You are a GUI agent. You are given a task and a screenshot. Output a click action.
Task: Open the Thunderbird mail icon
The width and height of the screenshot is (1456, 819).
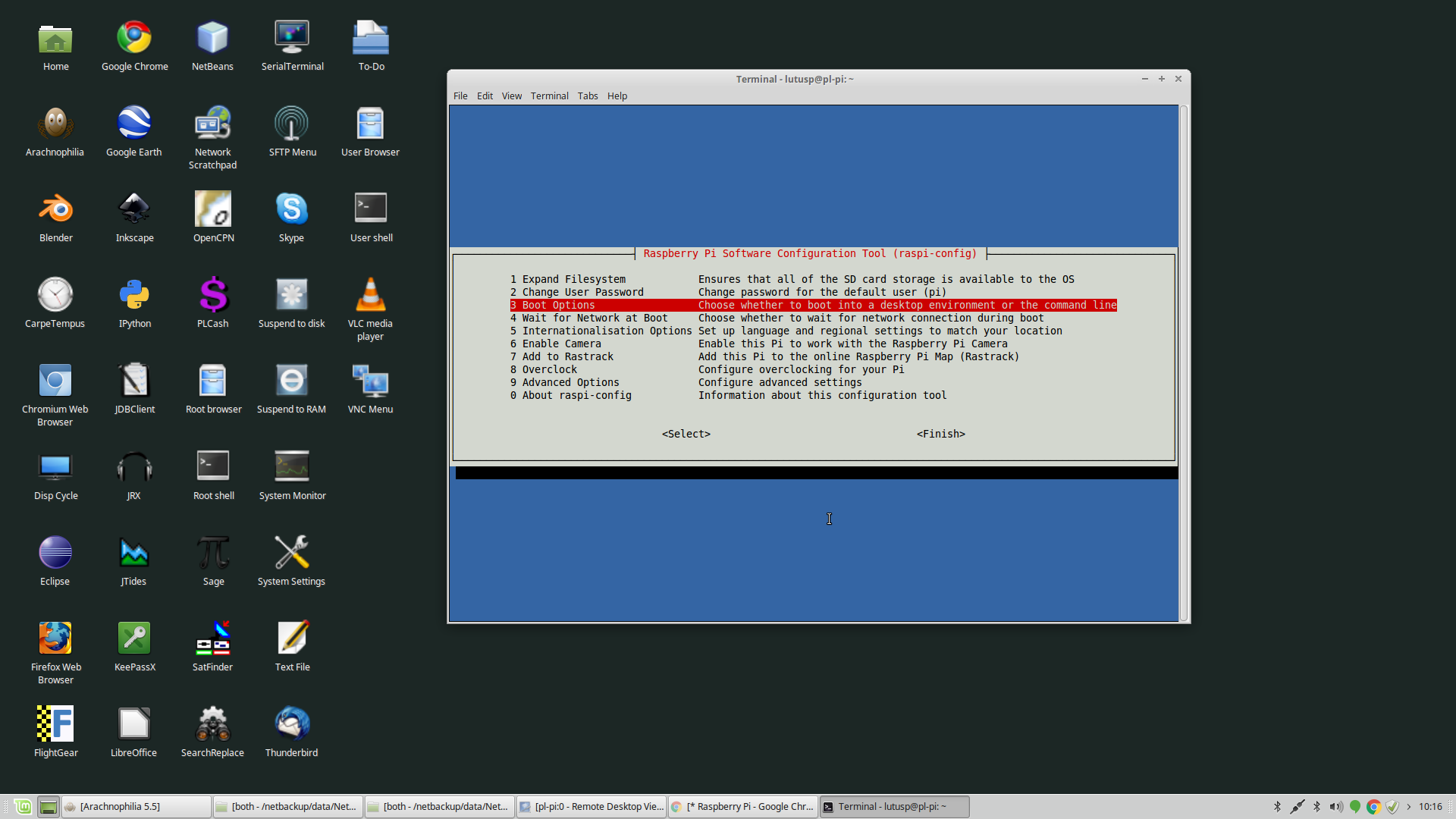tap(291, 724)
